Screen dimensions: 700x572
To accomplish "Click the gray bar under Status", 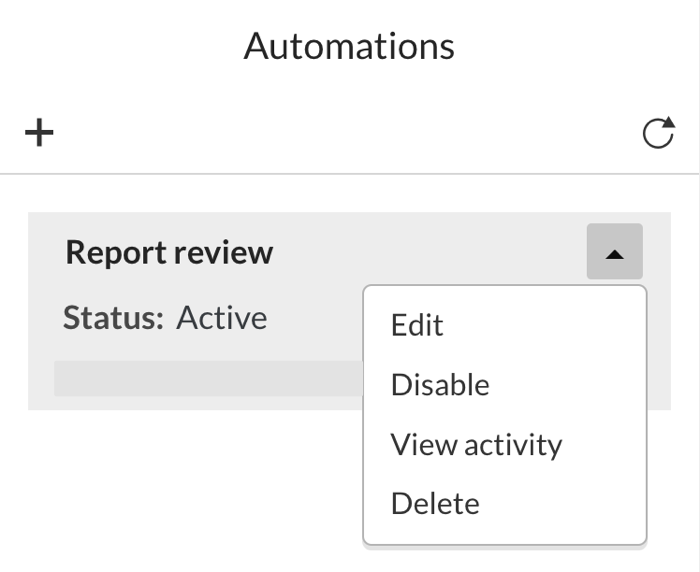I will tap(208, 378).
